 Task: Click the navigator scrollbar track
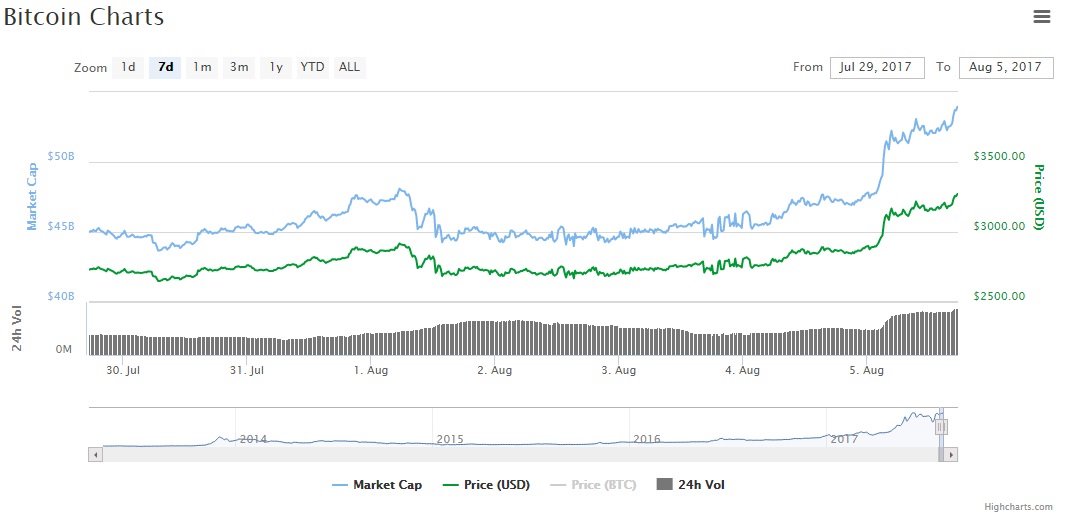click(x=520, y=454)
